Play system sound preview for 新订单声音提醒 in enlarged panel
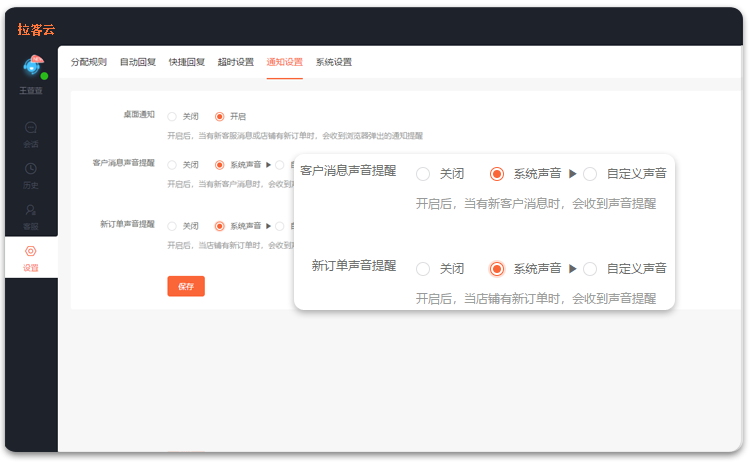Image resolution: width=750 pixels, height=464 pixels. 573,269
